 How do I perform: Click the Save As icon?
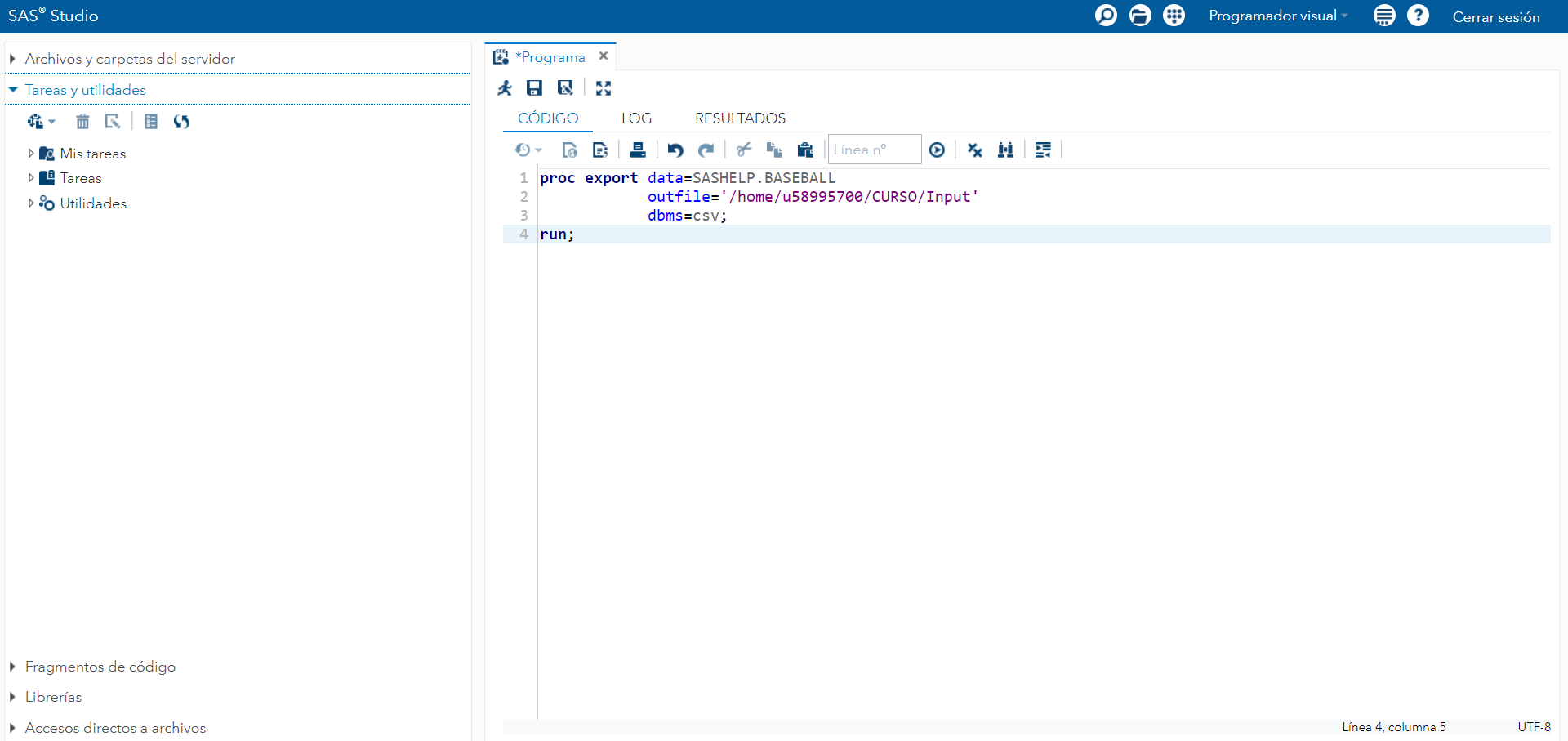pos(565,88)
